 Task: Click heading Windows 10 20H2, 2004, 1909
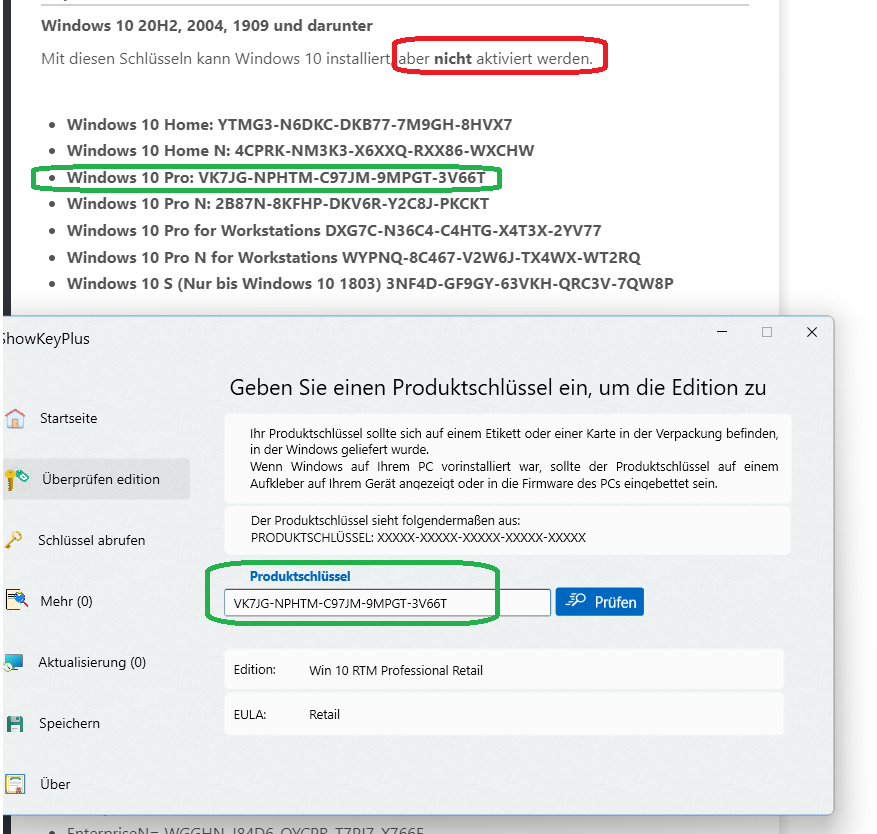[207, 26]
